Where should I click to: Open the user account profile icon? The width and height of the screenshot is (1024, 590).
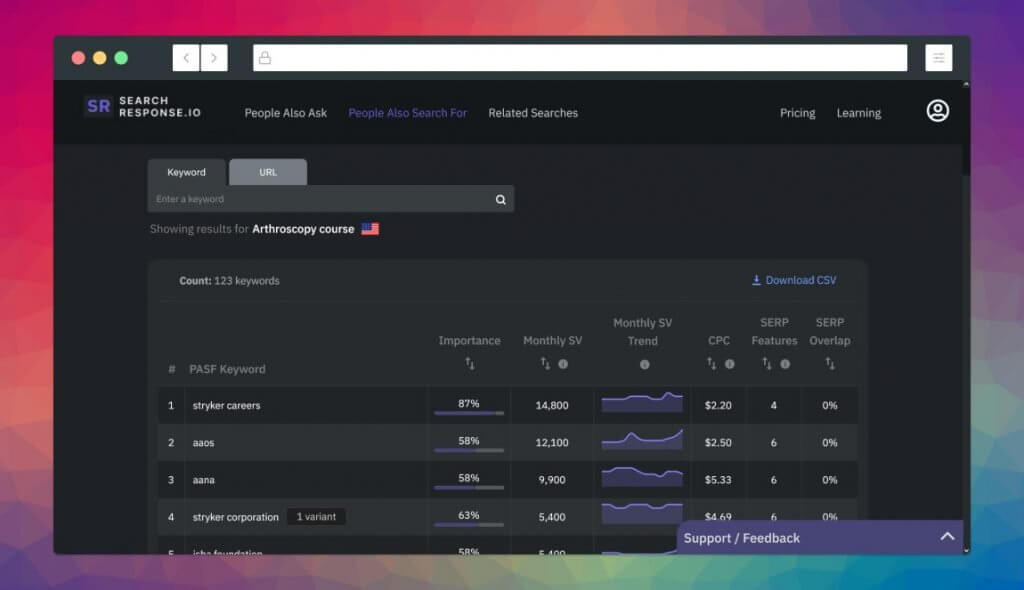937,111
